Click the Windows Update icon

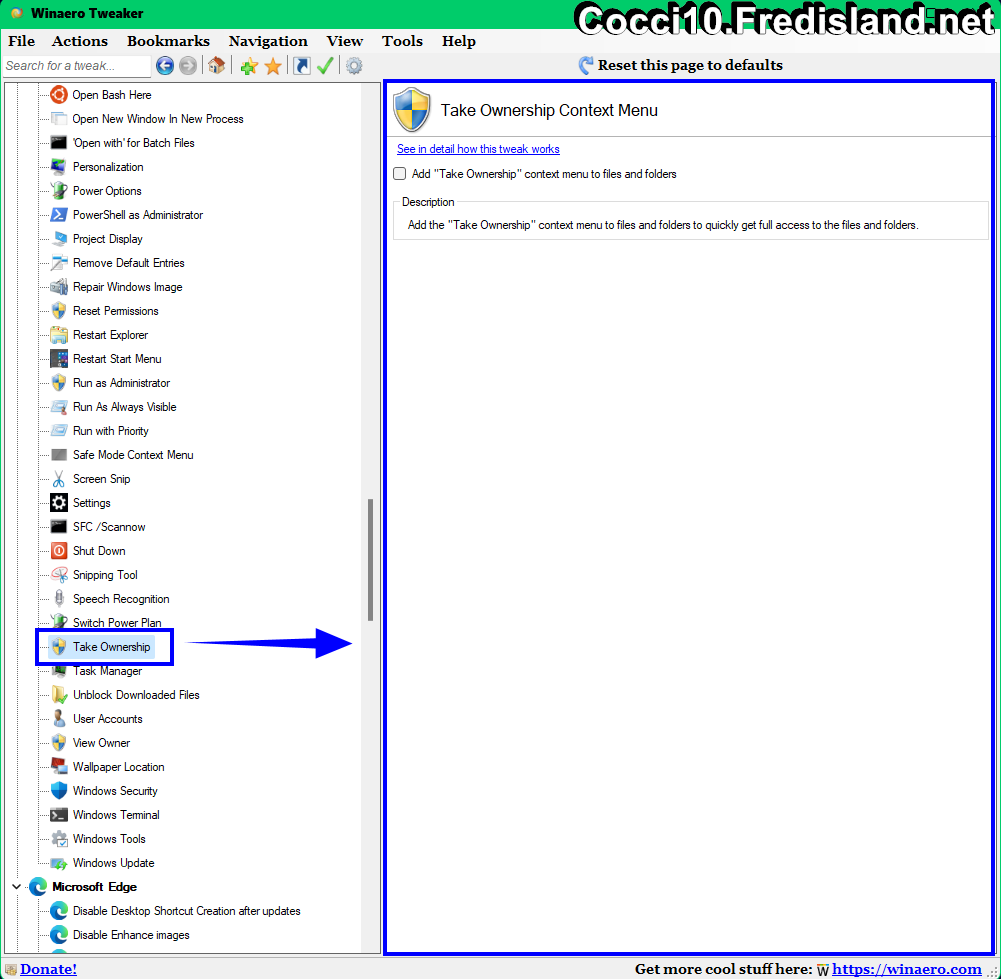tap(59, 863)
